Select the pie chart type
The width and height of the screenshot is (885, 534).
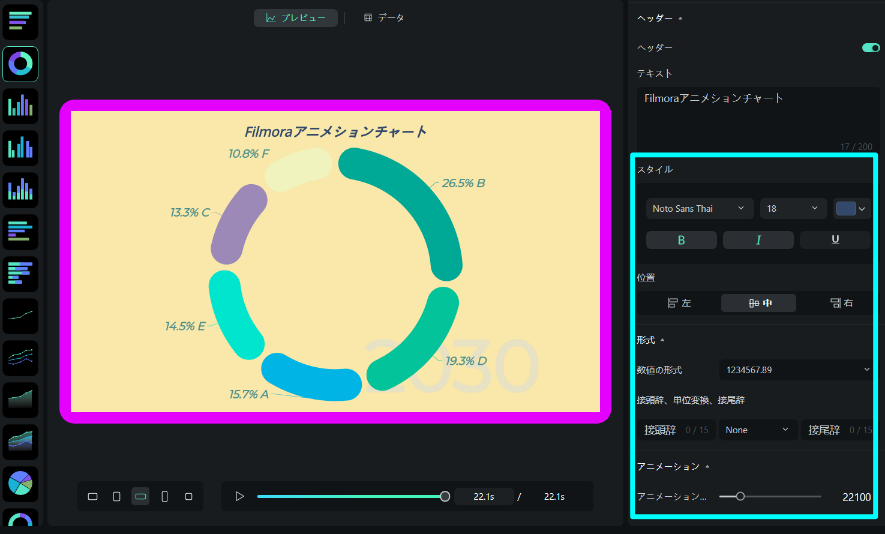tap(20, 484)
